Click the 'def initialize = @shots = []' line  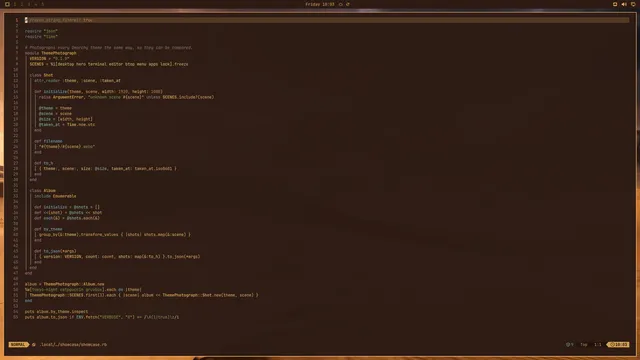point(67,207)
